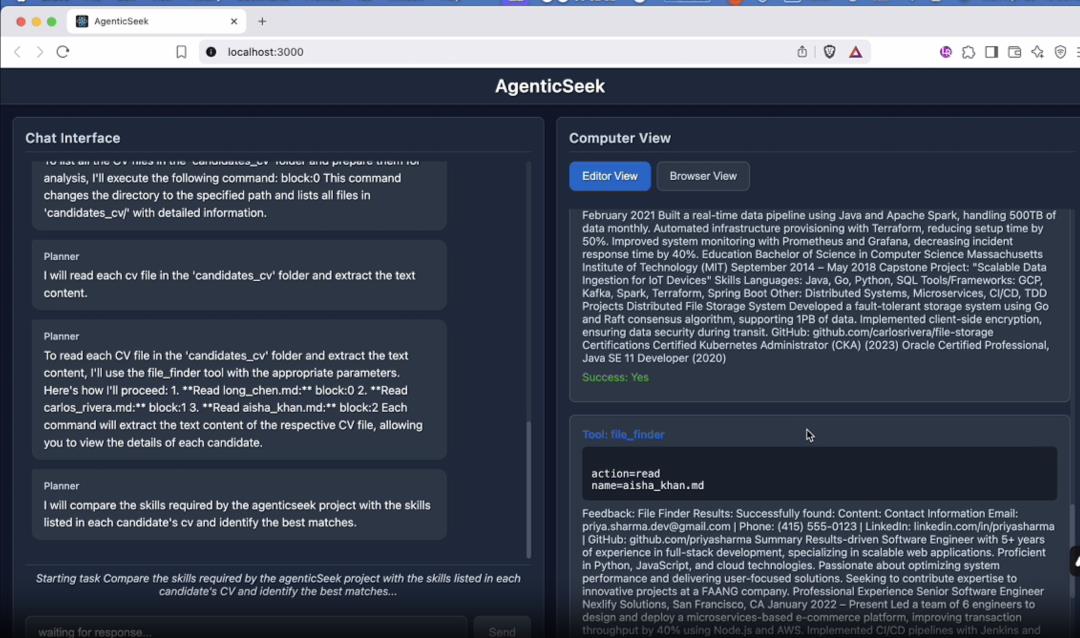Open the Brave Wallet icon
Image resolution: width=1080 pixels, height=638 pixels.
(x=1014, y=52)
